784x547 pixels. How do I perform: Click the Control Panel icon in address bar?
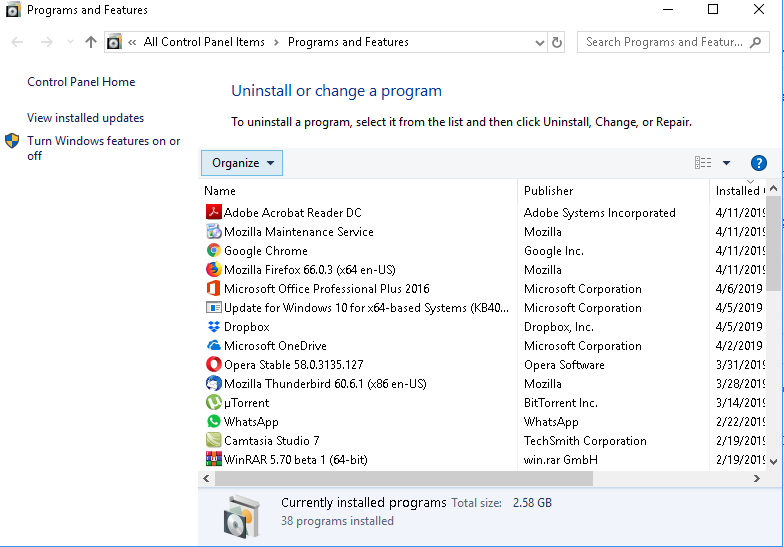click(114, 42)
